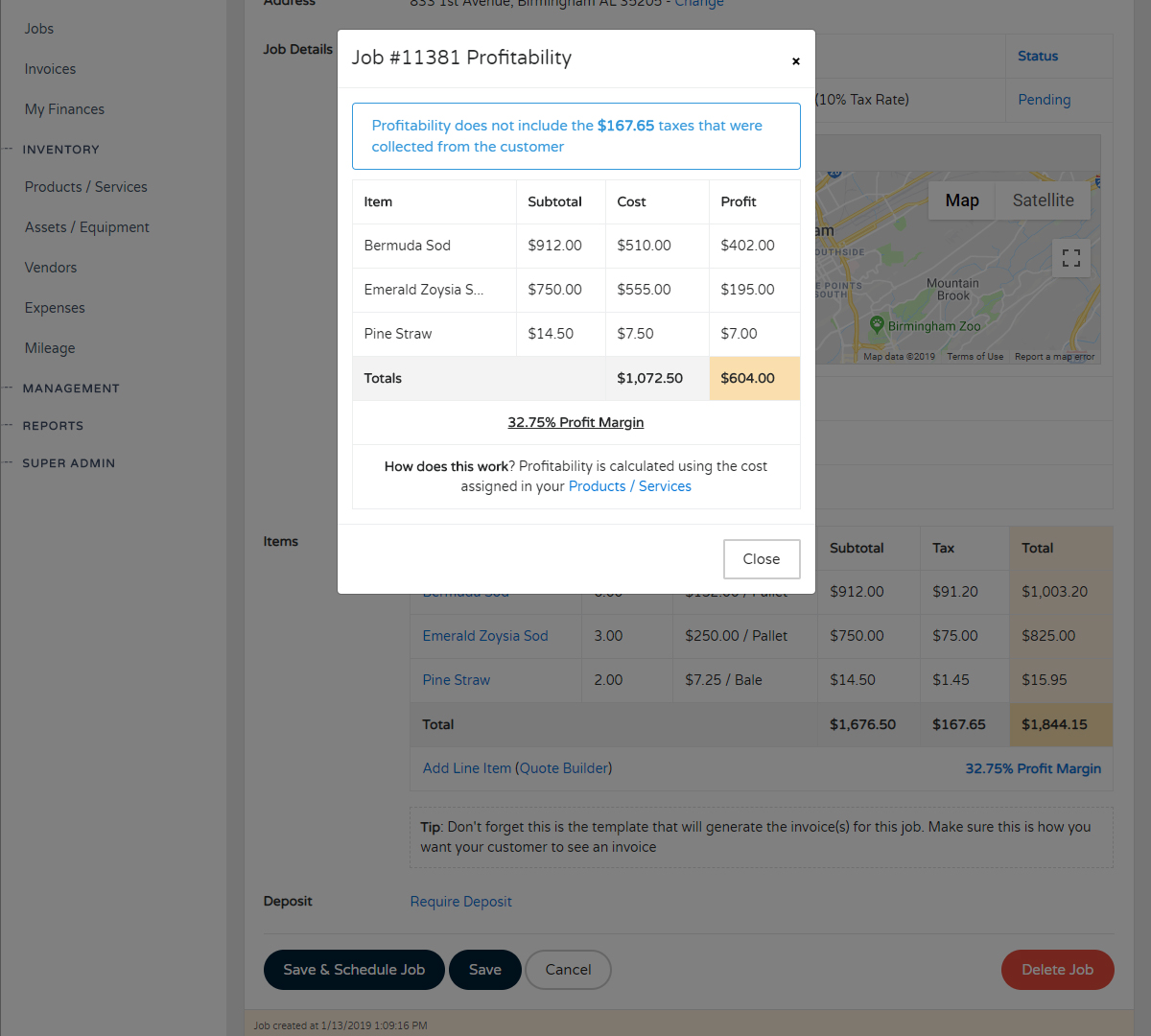1151x1036 pixels.
Task: Expand the map to fullscreen
Action: click(x=1070, y=257)
